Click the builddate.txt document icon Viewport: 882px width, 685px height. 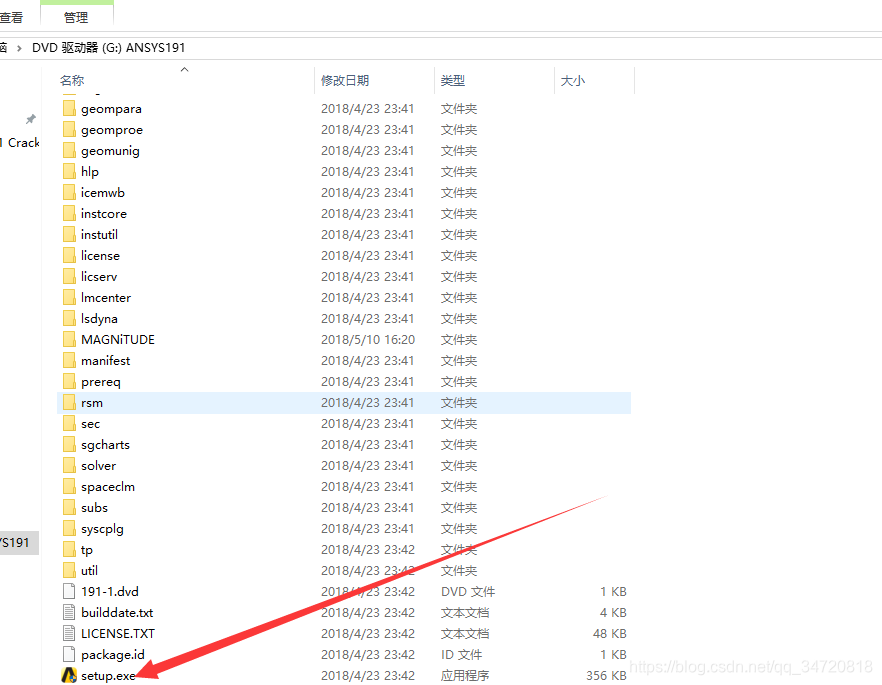pos(69,612)
